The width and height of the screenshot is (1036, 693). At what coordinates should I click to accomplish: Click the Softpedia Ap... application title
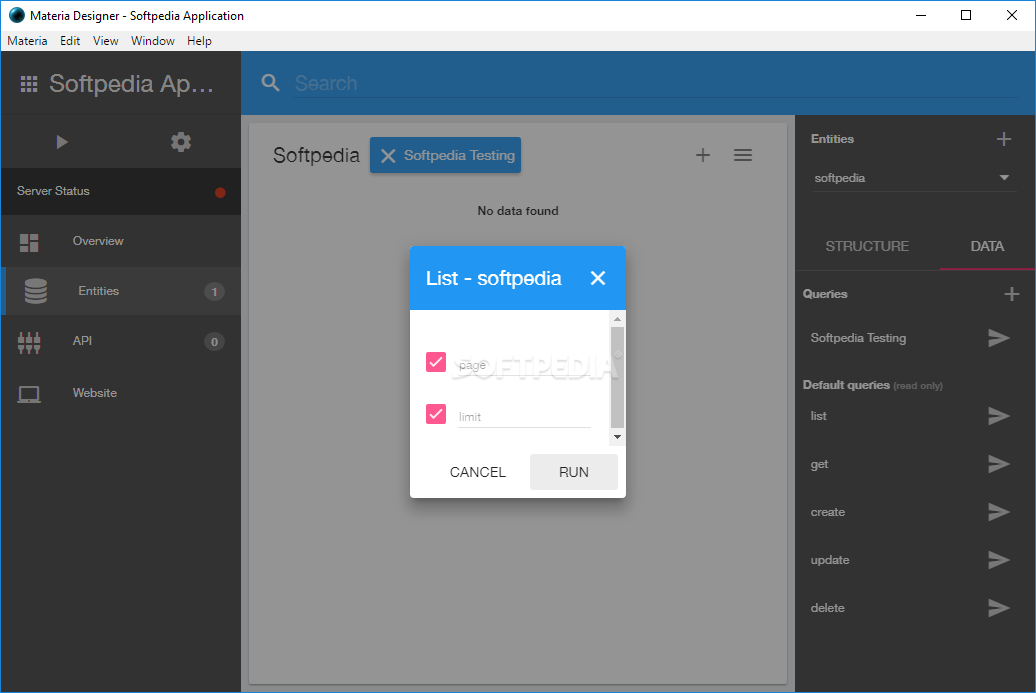point(131,84)
